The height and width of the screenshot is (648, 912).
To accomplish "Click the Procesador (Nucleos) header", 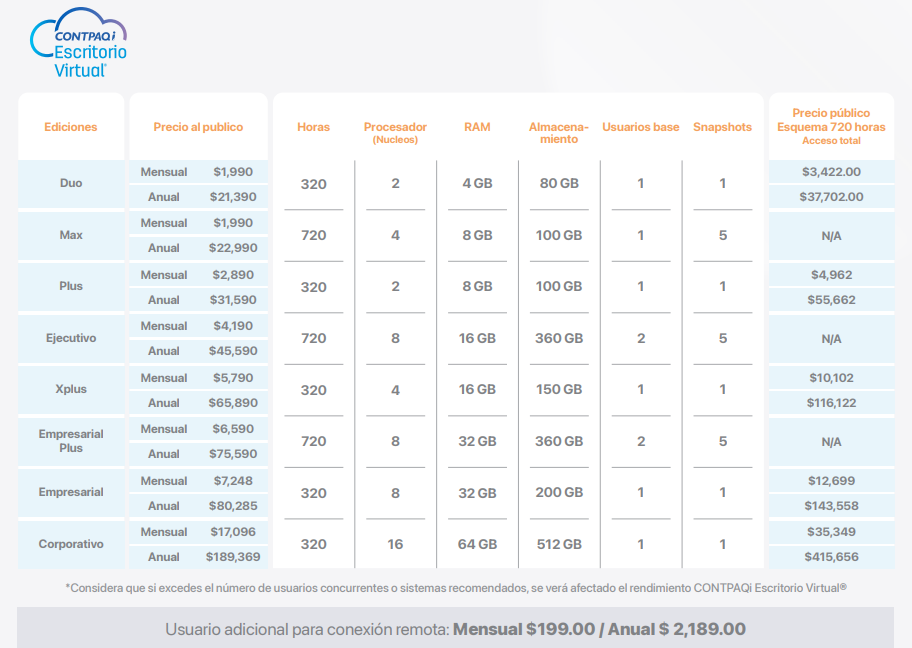I will coord(396,133).
